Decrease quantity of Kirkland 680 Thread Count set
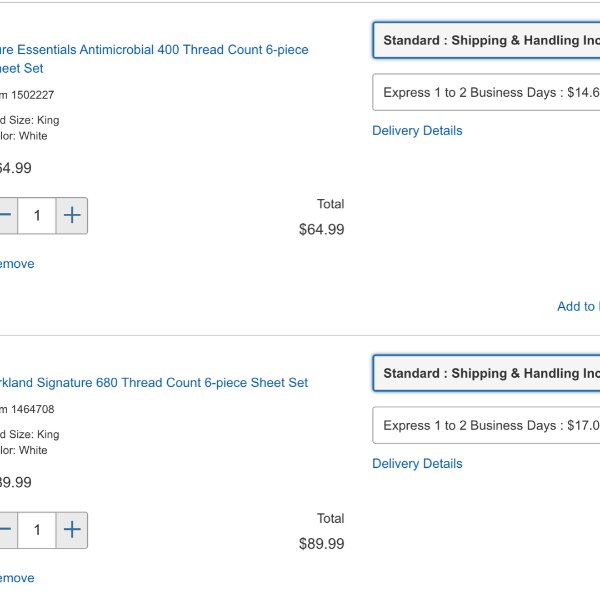 (8, 530)
